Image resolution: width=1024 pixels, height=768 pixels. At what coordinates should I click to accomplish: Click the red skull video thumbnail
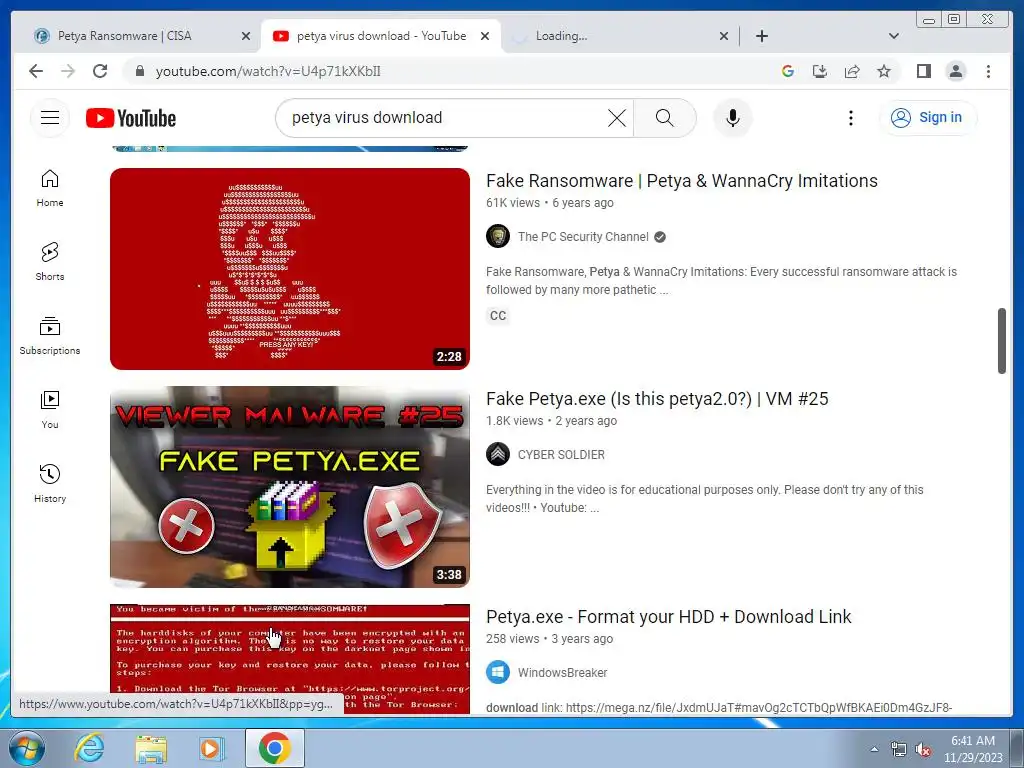pos(289,268)
